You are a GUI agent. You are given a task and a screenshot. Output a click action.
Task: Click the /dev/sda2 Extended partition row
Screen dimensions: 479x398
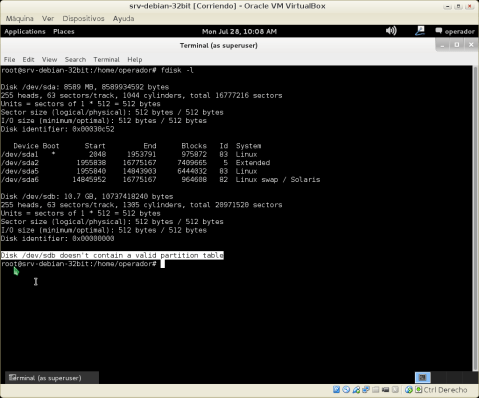135,163
